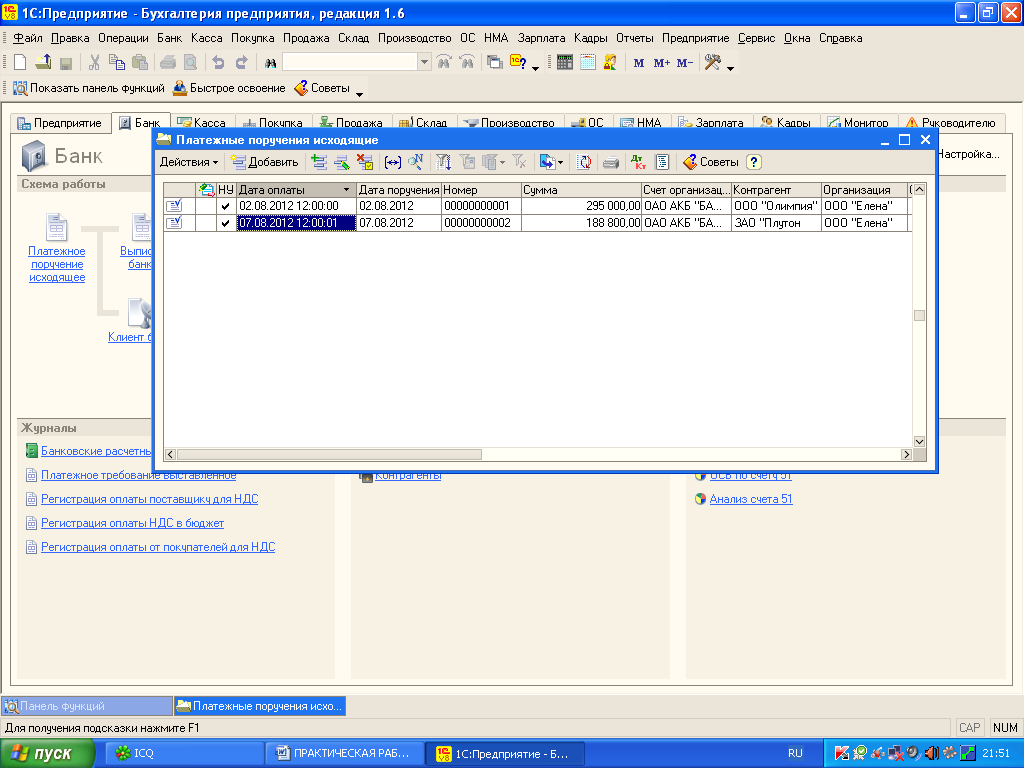The height and width of the screenshot is (768, 1024).
Task: Switch to the Руководителю tab
Action: 951,123
